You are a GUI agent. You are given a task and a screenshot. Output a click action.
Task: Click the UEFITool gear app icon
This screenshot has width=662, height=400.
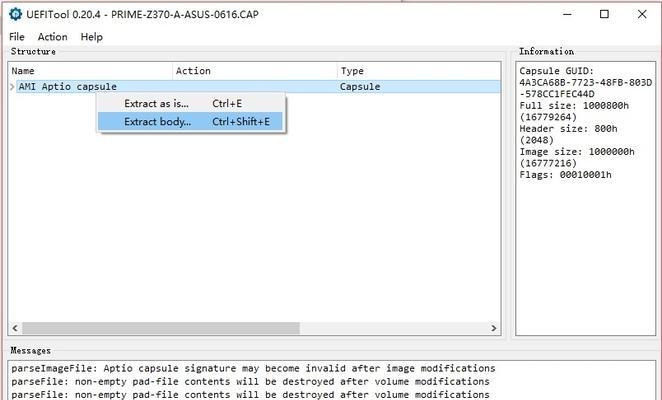tap(15, 14)
